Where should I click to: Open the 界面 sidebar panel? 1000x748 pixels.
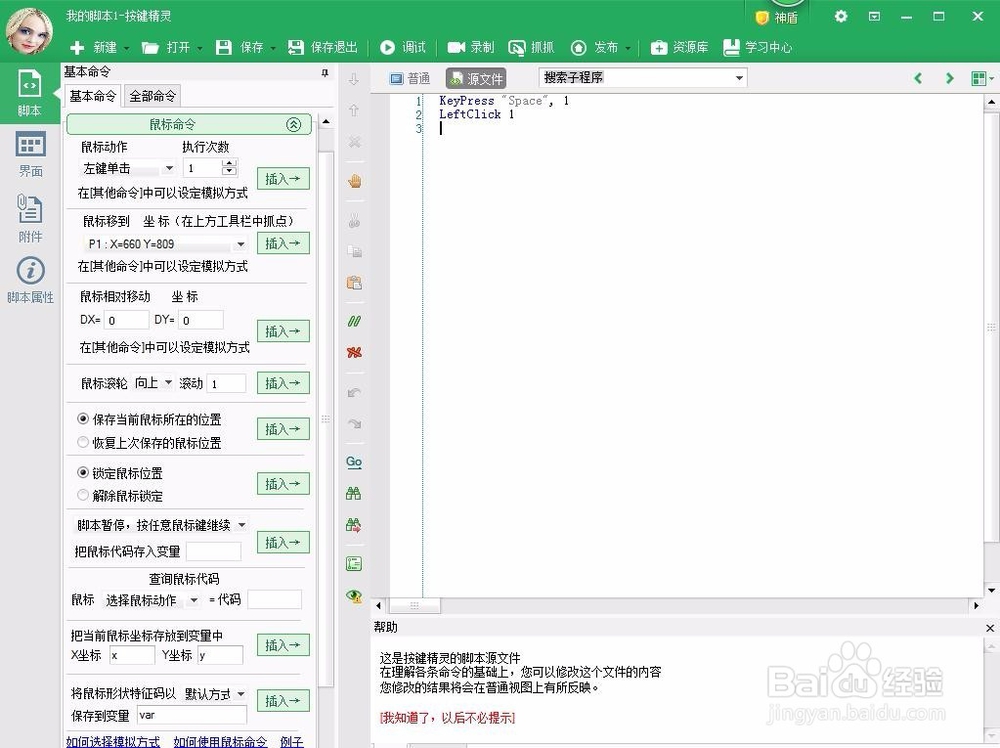(30, 155)
